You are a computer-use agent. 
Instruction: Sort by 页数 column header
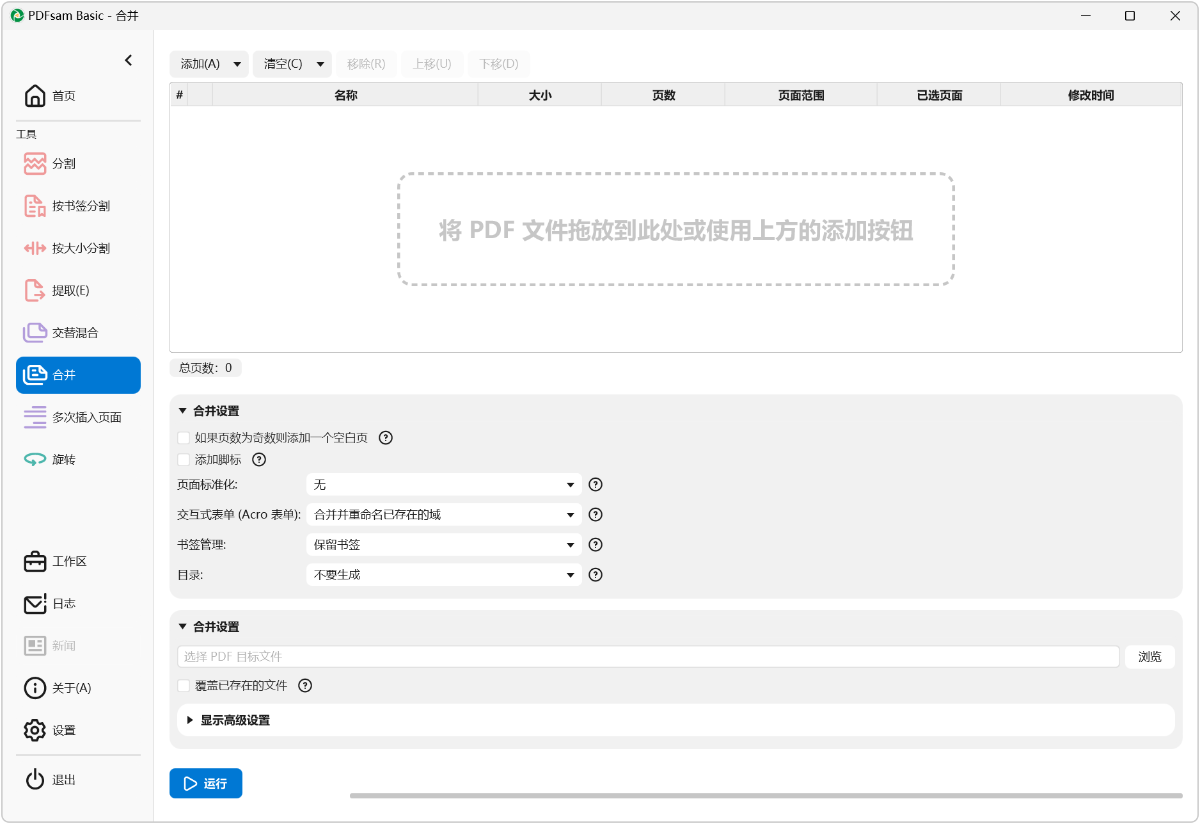click(663, 95)
